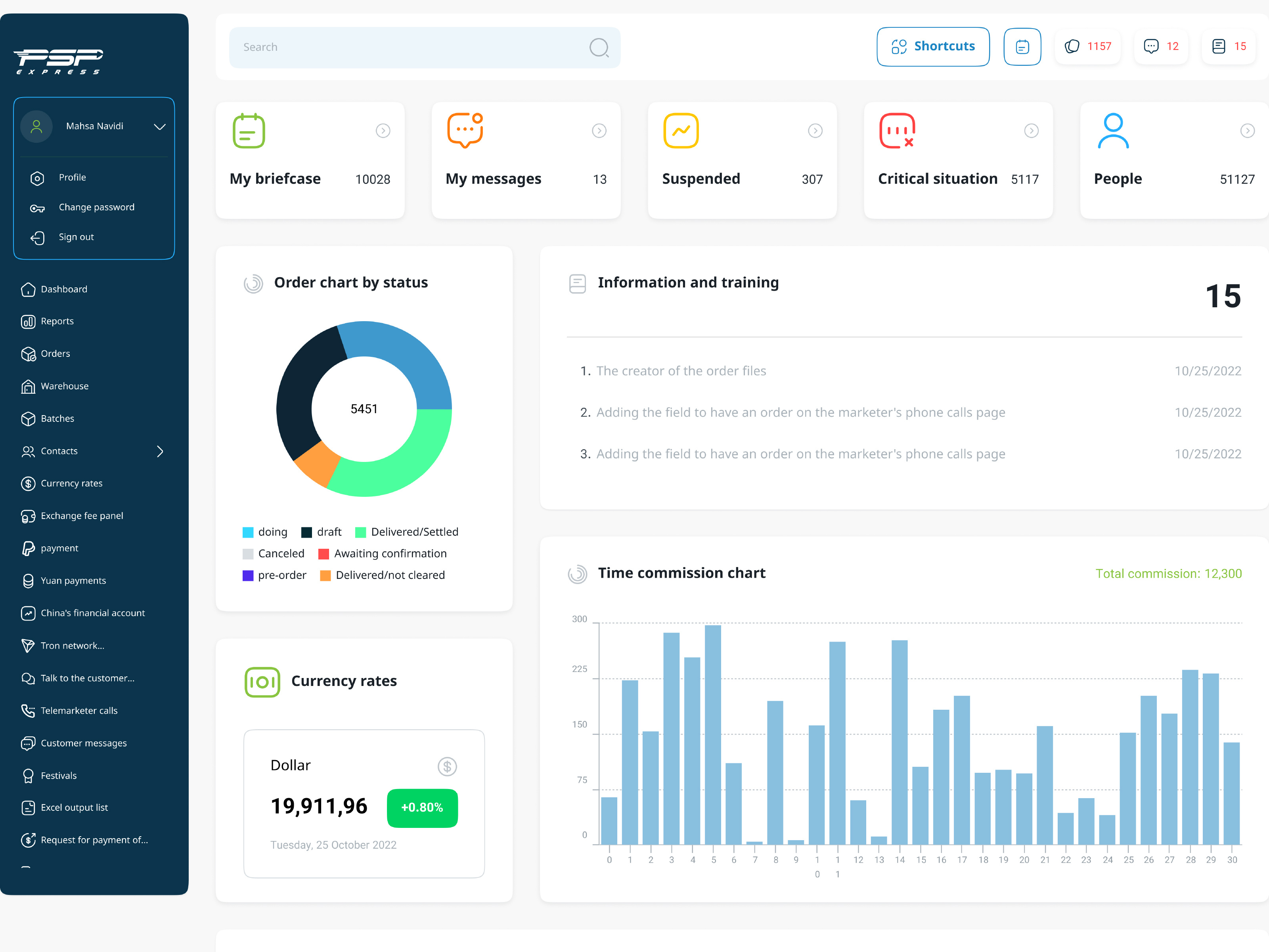Collapse the Mahsa Navidi user dropdown
This screenshot has width=1269, height=952.
point(159,126)
